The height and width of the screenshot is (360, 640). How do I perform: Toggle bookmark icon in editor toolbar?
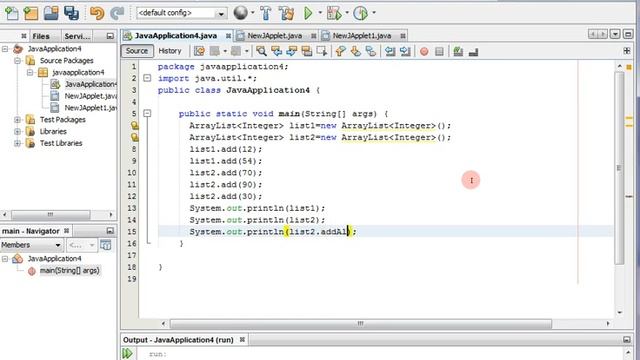click(x=371, y=51)
